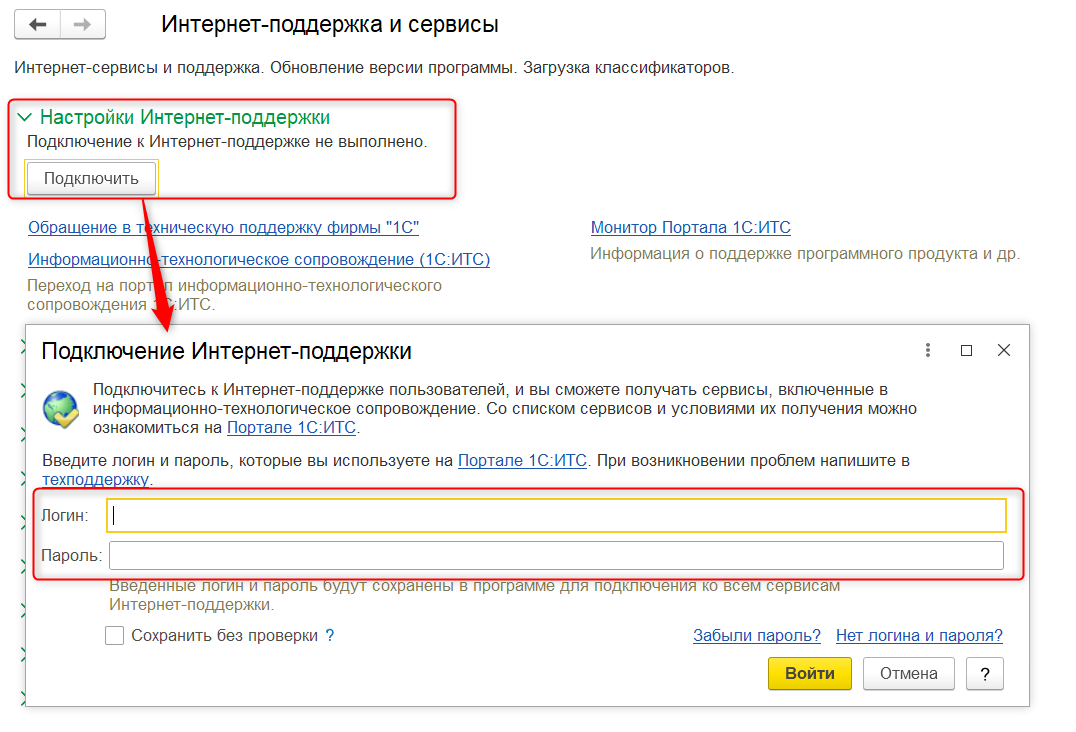The width and height of the screenshot is (1076, 732).
Task: Click the globe with checkmark icon
Action: click(x=60, y=409)
